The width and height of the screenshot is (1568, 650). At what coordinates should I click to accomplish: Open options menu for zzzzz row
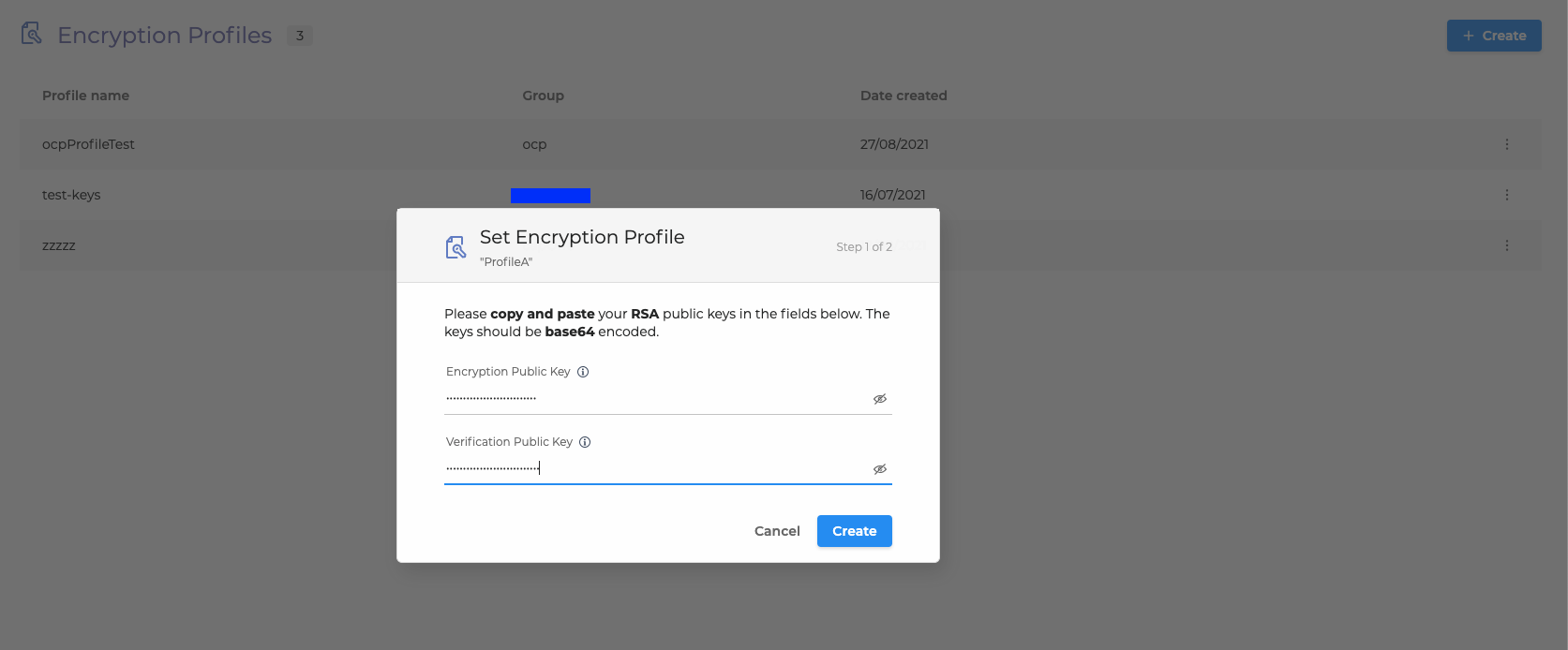coord(1507,245)
